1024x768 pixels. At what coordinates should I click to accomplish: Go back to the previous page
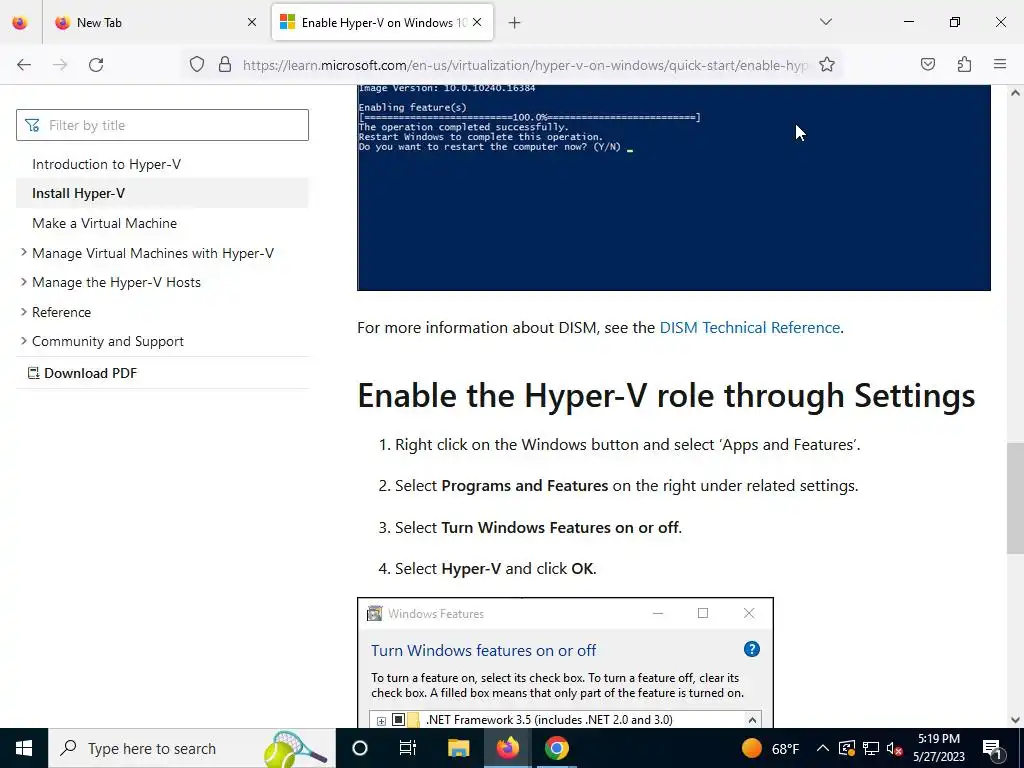24,65
